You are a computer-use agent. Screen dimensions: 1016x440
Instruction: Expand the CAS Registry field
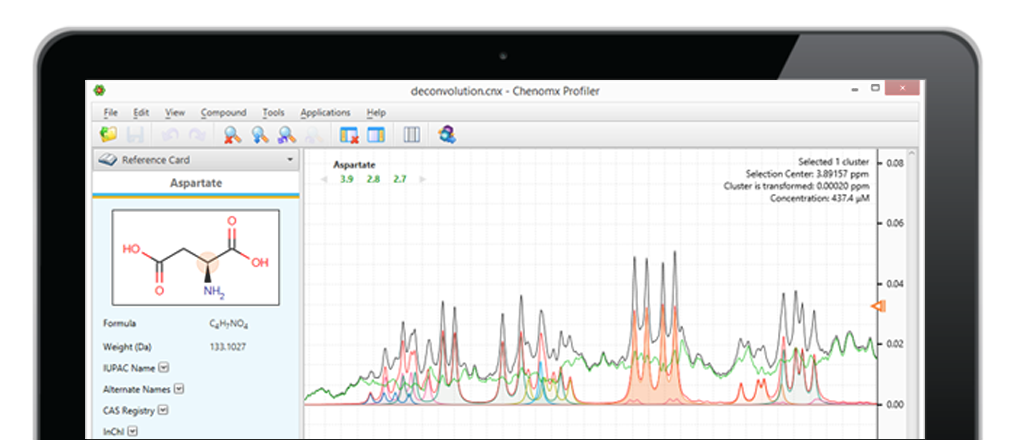(163, 410)
